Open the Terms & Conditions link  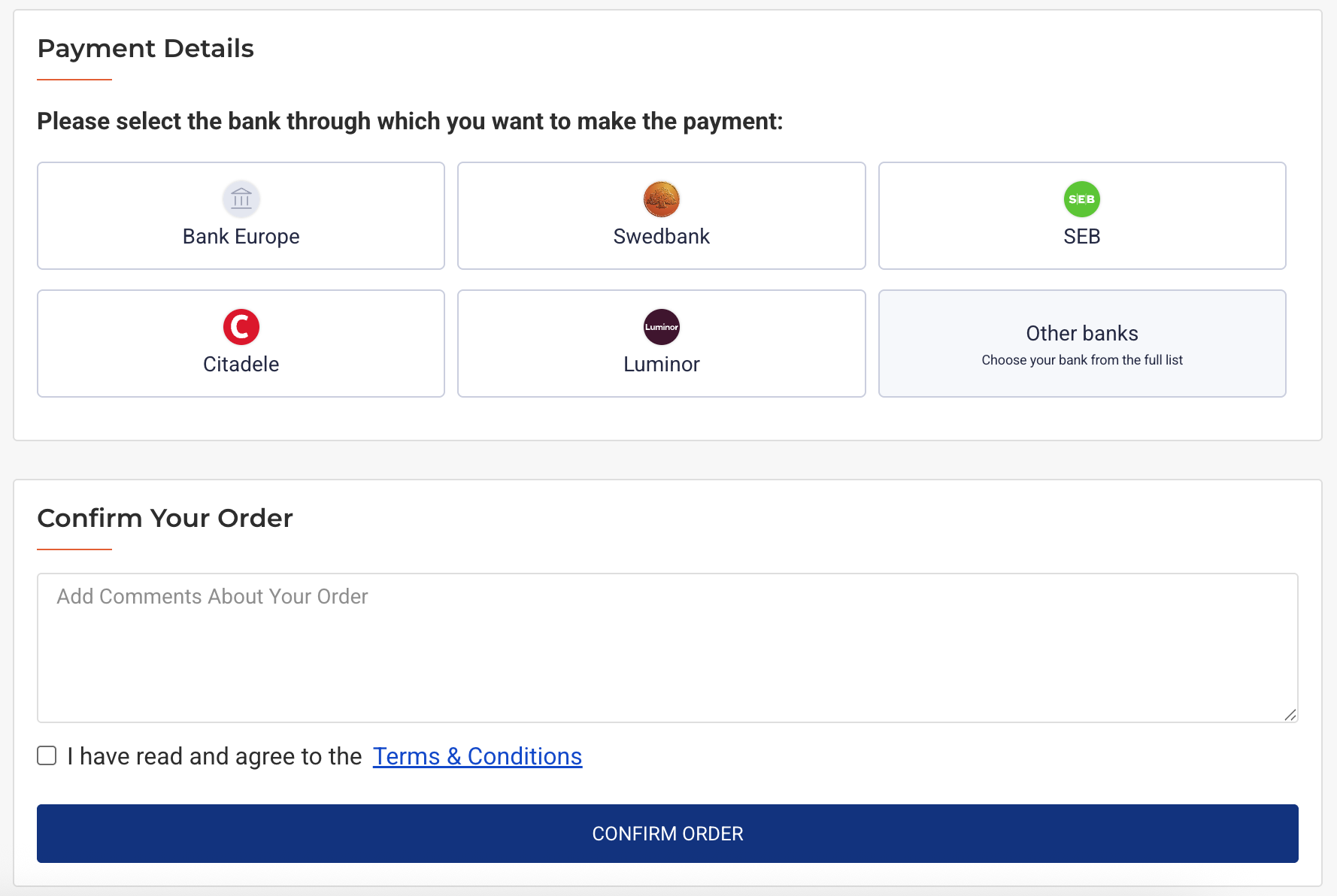pyautogui.click(x=477, y=756)
